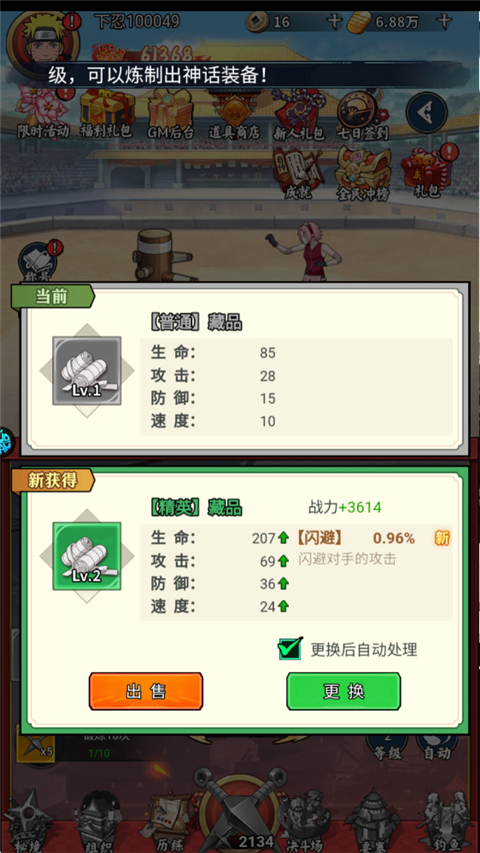Select the green Lv.2 精英 item icon
This screenshot has height=853, width=480.
87,556
